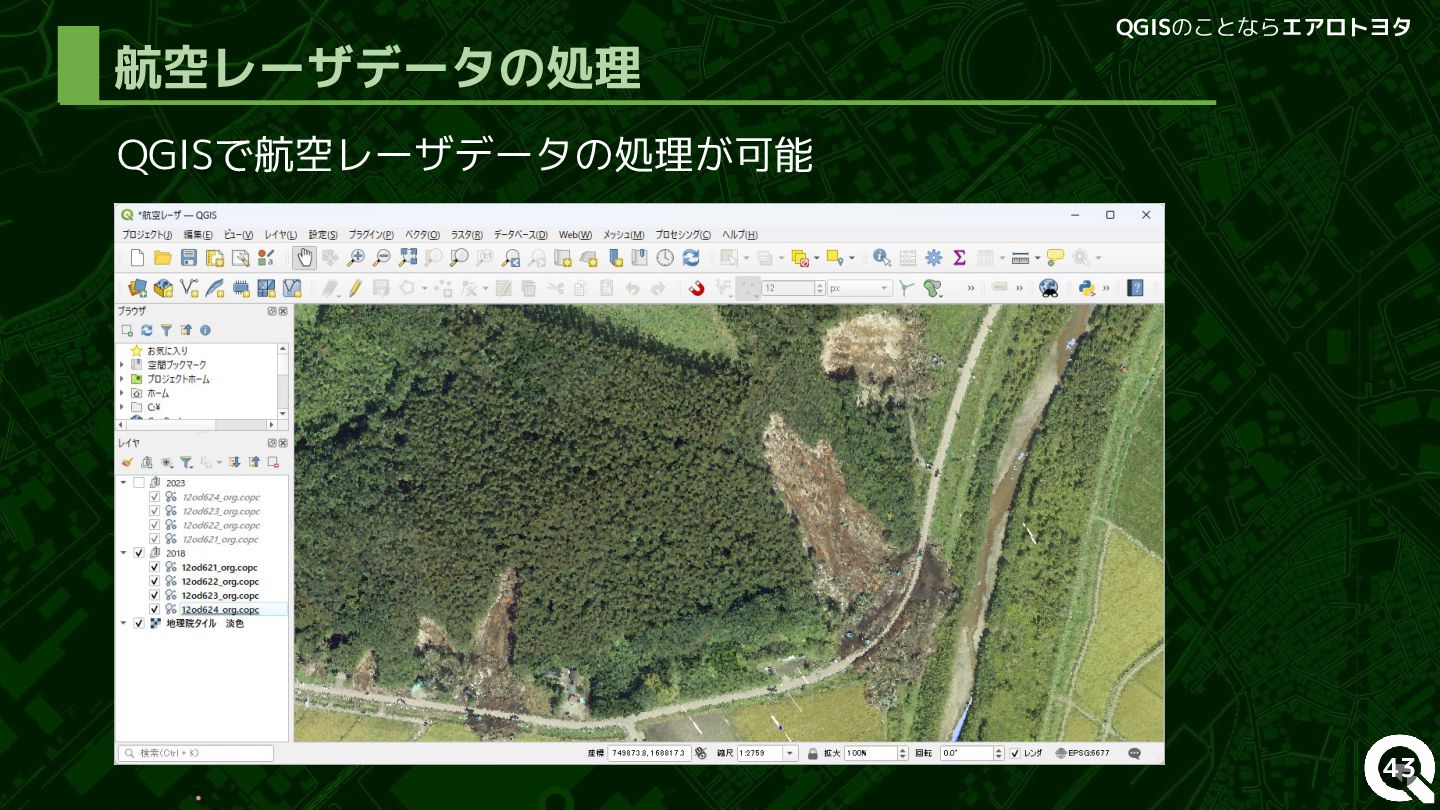Open the measure tool dropdown arrow

(1037, 258)
